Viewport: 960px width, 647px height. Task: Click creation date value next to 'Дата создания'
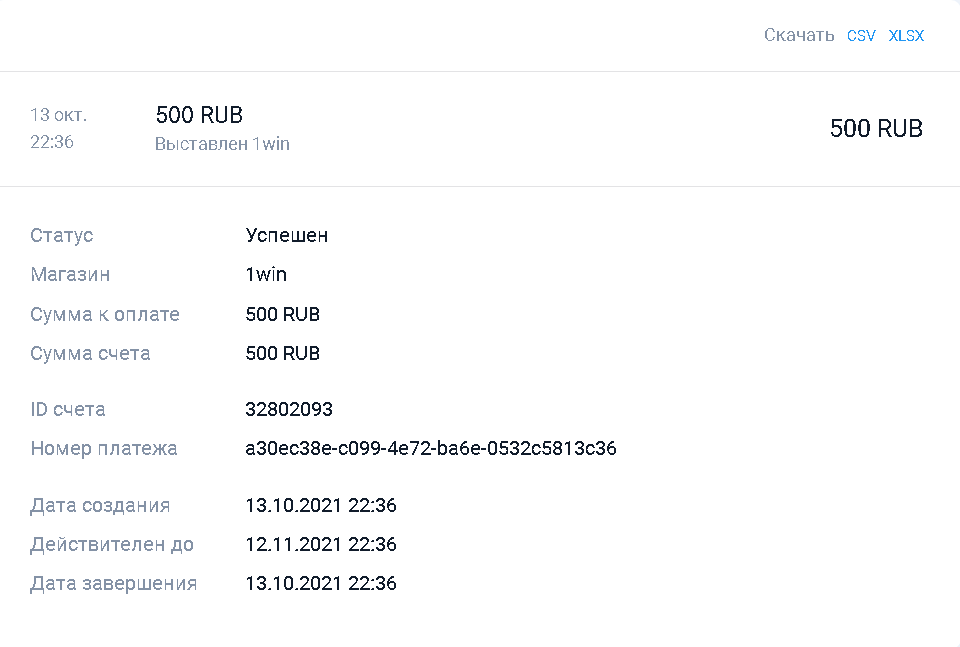pos(320,506)
